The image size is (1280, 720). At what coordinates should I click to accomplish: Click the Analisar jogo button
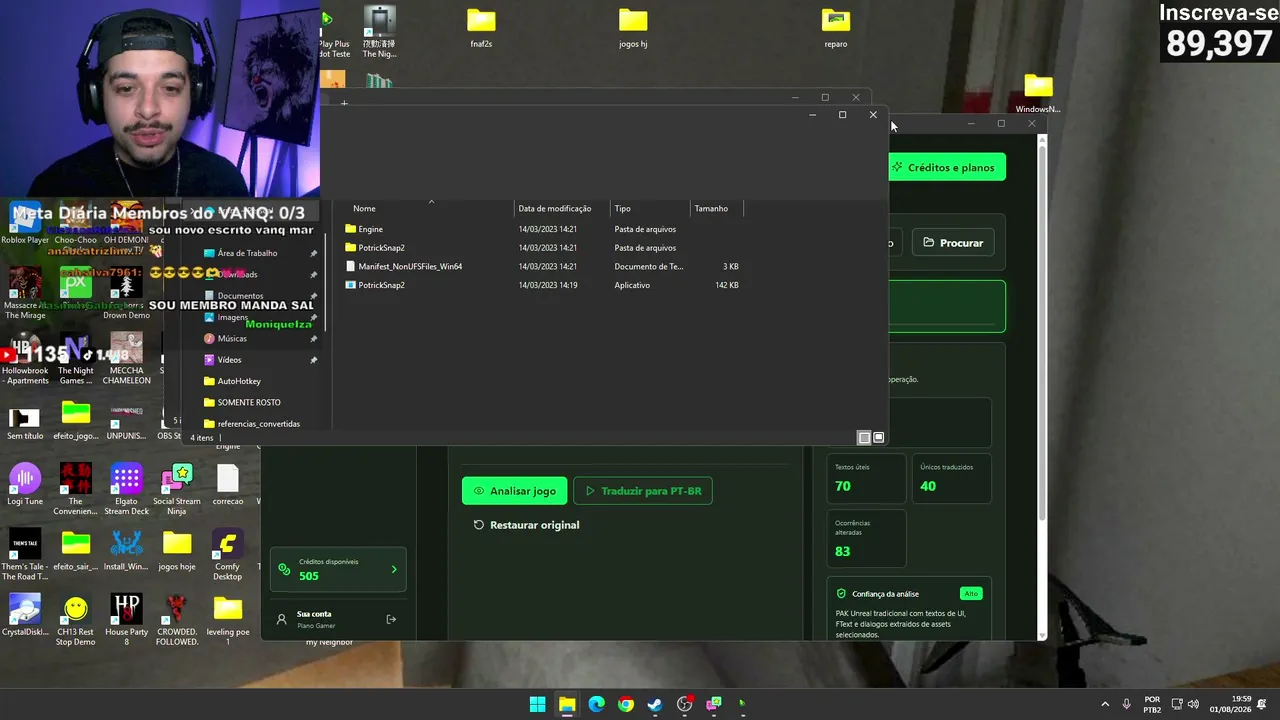pyautogui.click(x=515, y=491)
